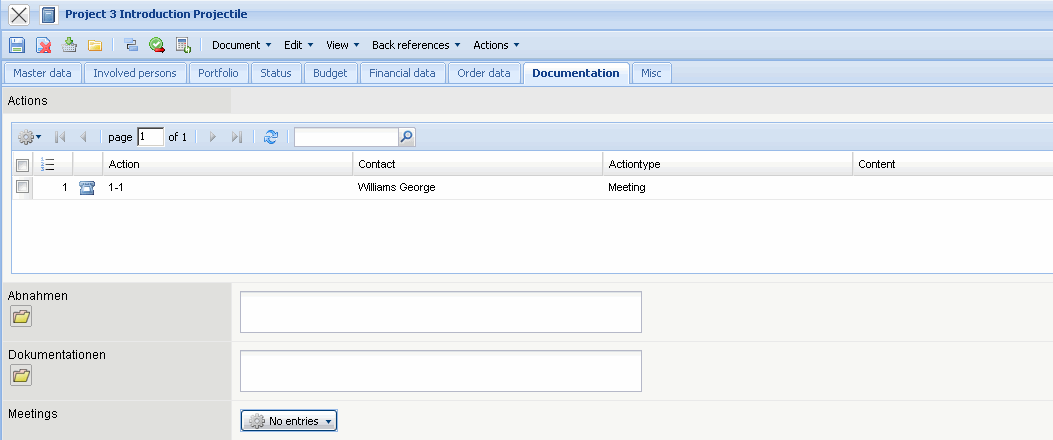Click the calculator toolbar icon
This screenshot has width=1053, height=440.
(x=183, y=45)
